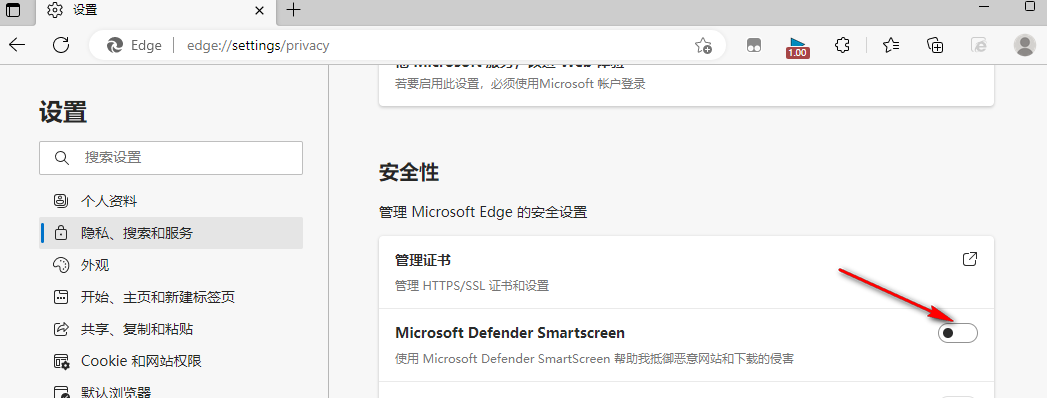Open the user profile avatar
The image size is (1047, 398).
(x=1024, y=45)
